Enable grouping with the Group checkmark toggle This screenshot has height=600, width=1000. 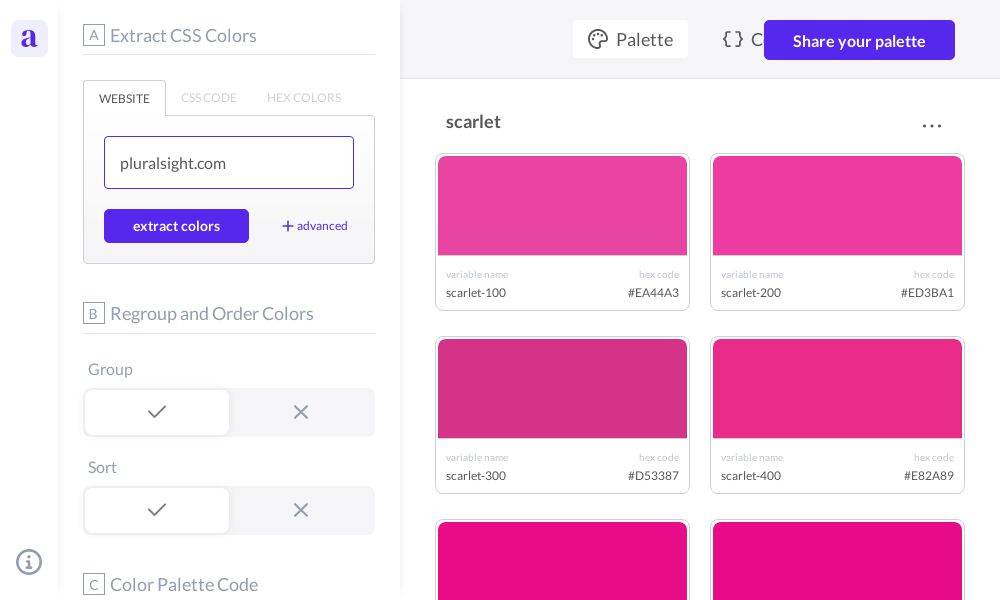click(157, 412)
